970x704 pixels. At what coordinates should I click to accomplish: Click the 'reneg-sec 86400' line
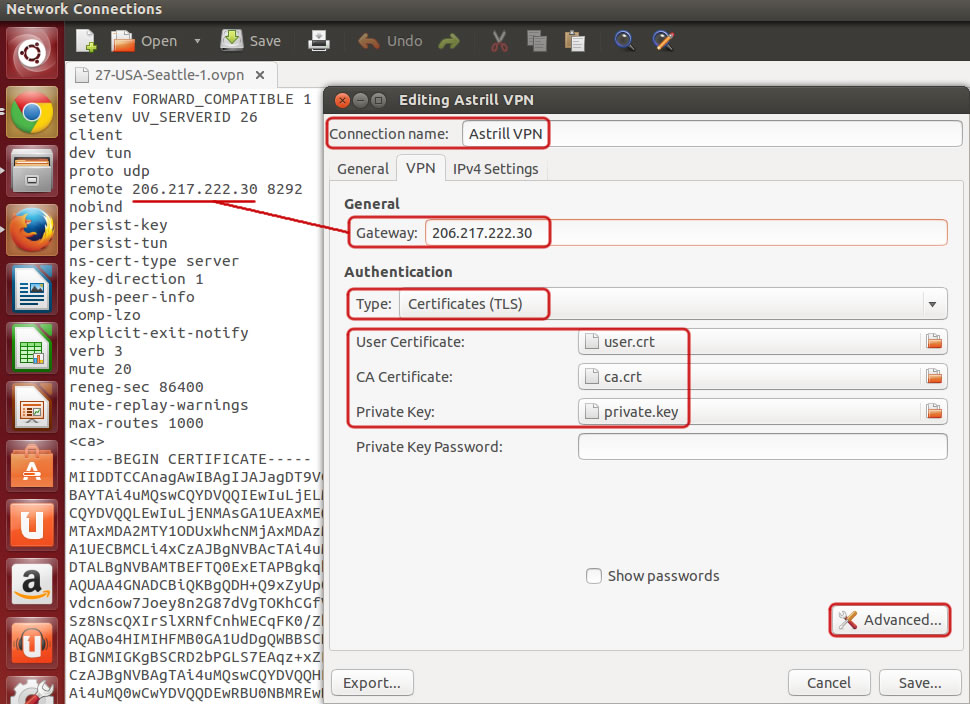pyautogui.click(x=136, y=387)
